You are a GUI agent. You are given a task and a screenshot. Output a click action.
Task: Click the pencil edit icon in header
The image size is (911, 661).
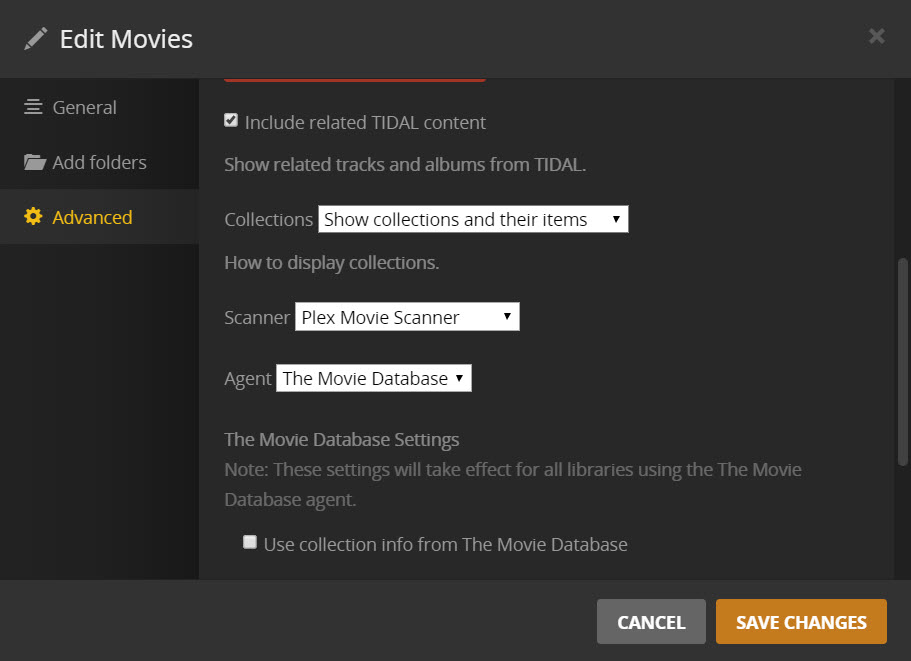pos(36,39)
